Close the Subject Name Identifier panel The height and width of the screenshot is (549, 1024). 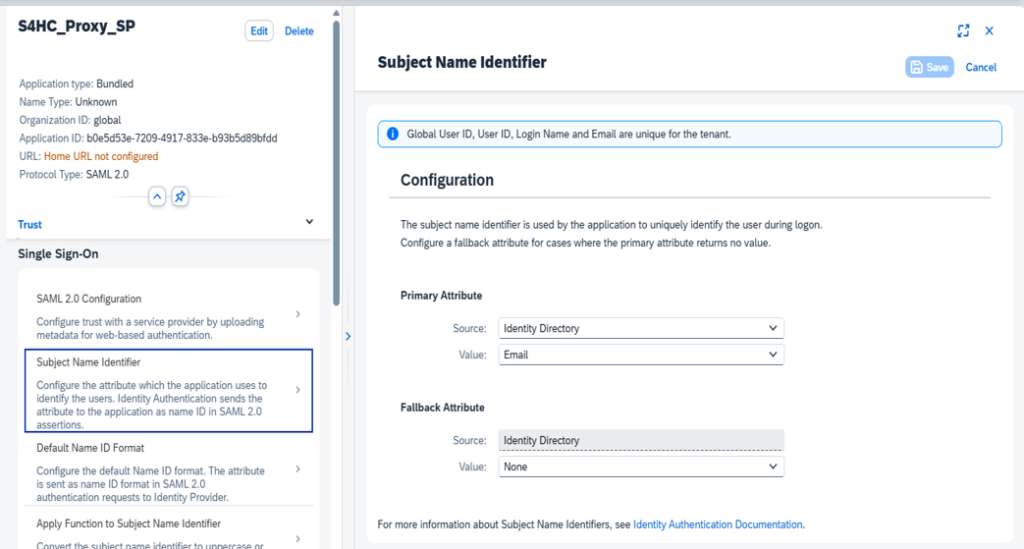[989, 31]
